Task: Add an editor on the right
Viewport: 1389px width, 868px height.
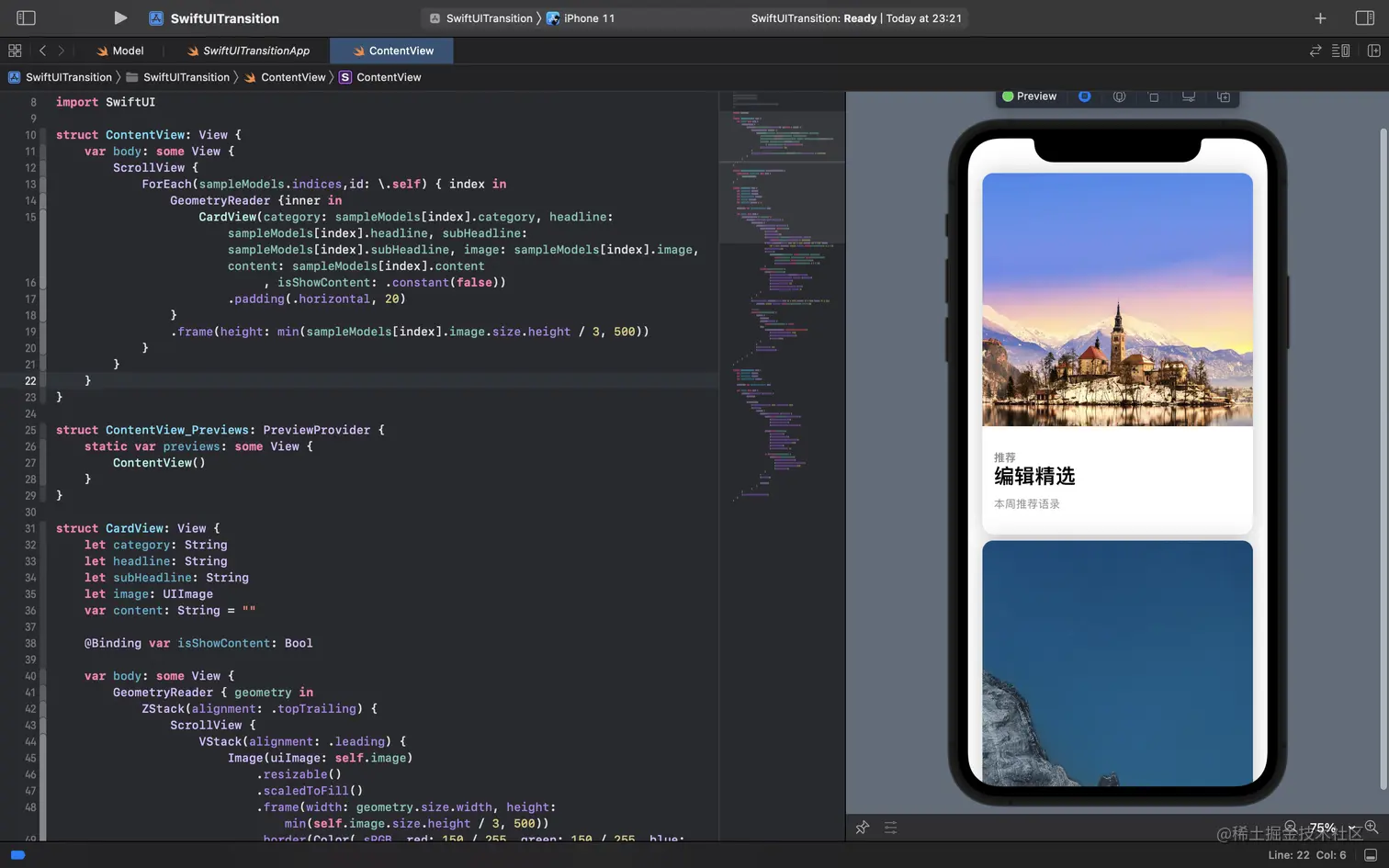Action: tap(1374, 51)
